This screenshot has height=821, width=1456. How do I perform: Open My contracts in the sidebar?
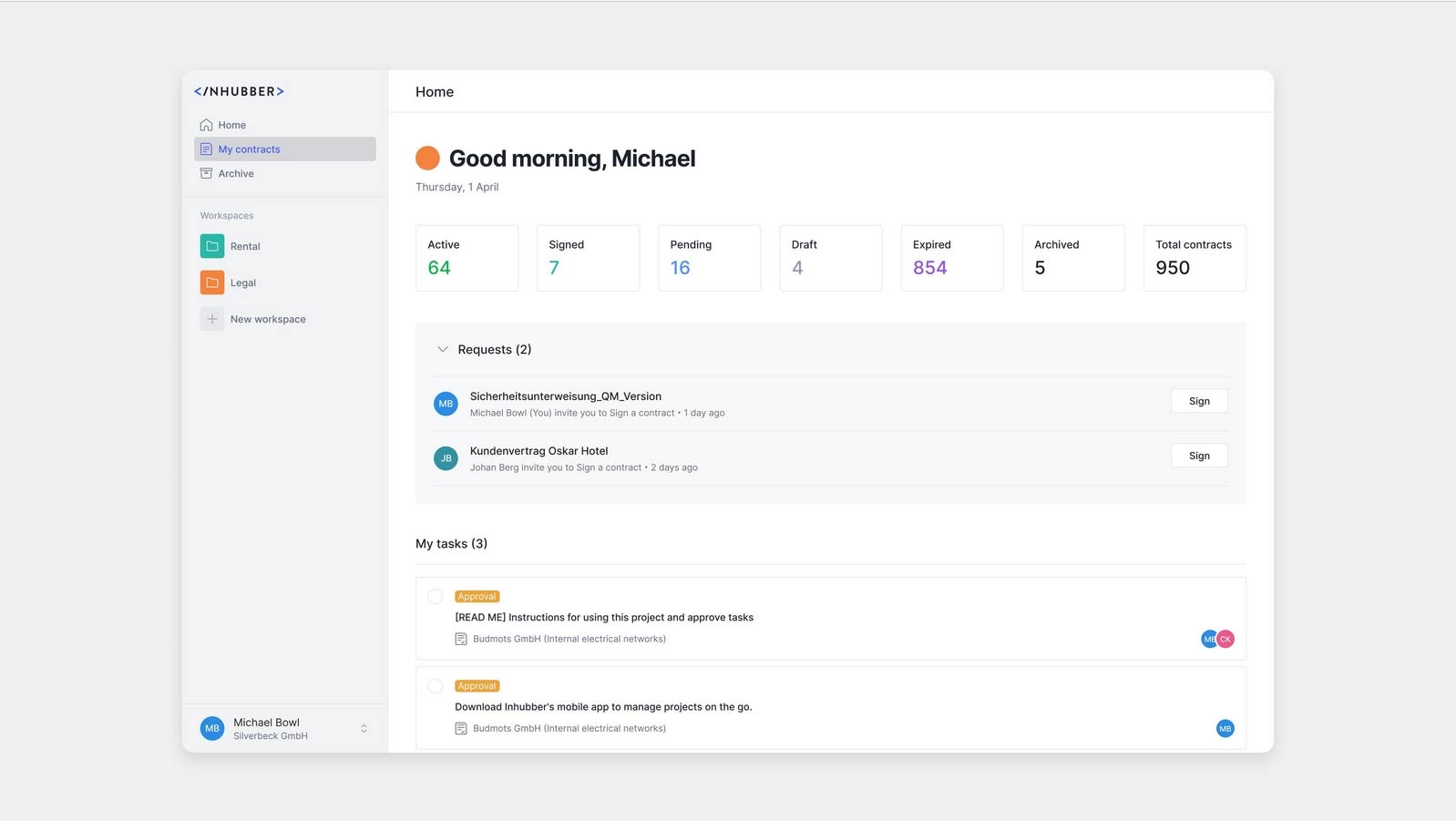285,149
